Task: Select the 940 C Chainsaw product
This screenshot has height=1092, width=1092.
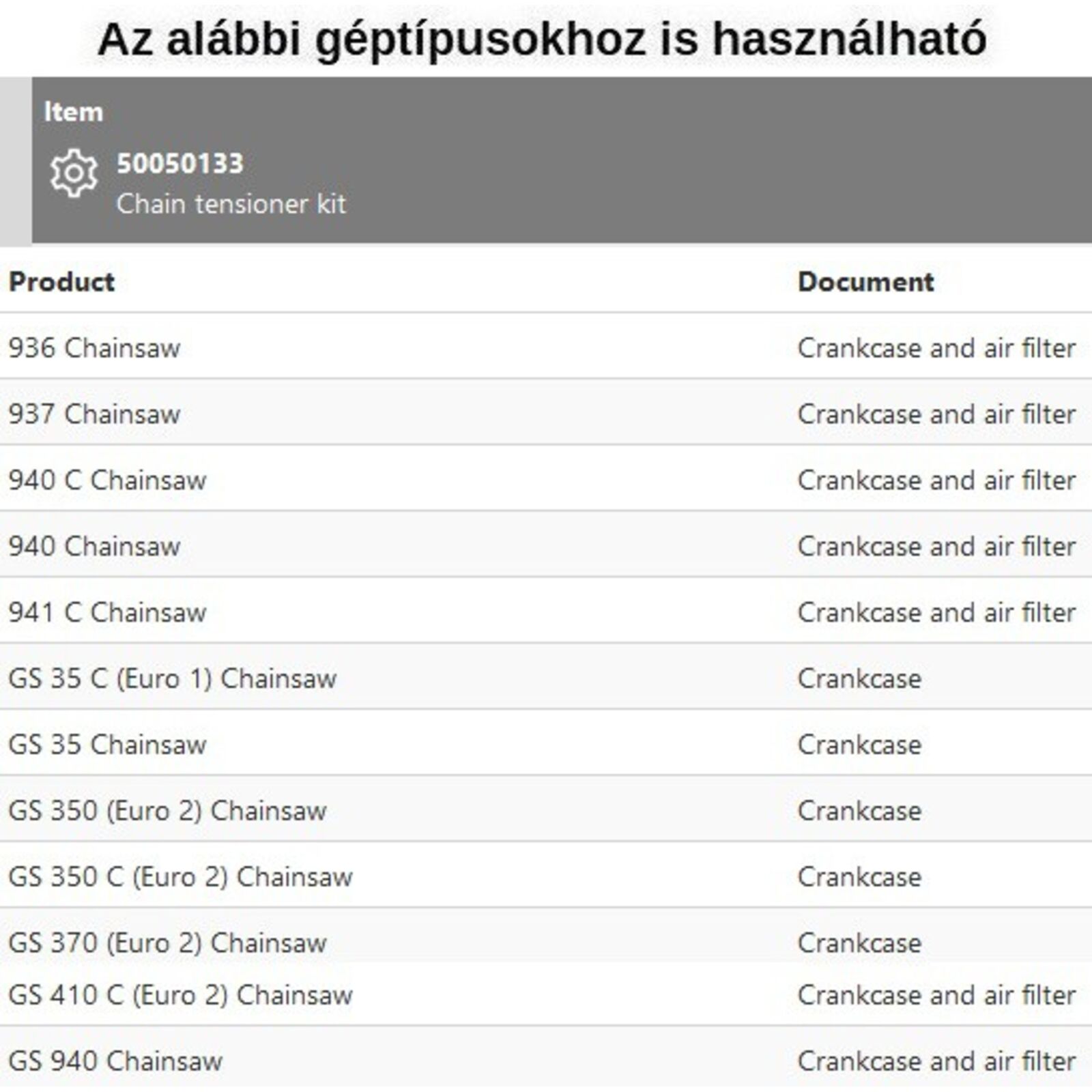Action: [x=107, y=480]
